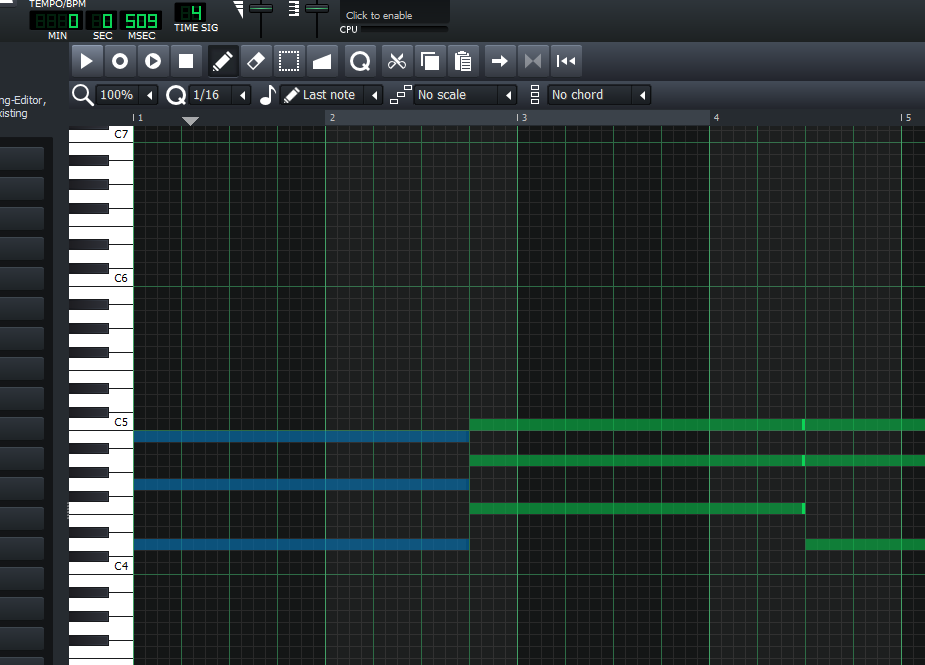Expand arrow next to No scale
Screen dimensions: 925x665
(509, 95)
